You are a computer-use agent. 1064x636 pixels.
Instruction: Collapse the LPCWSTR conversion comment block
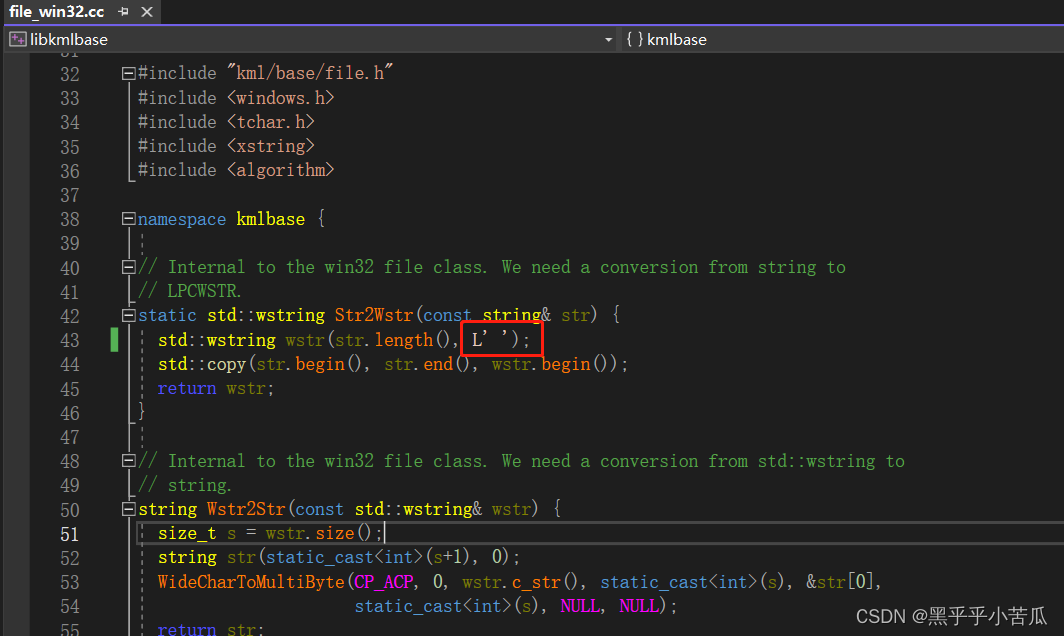(128, 266)
